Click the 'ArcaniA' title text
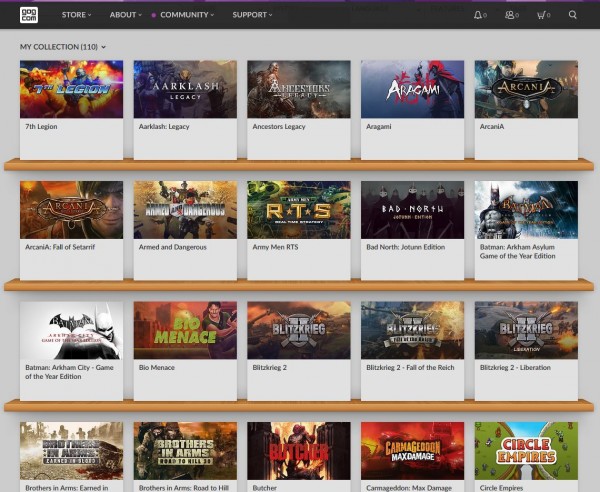Viewport: 600px width, 492px height. (492, 126)
